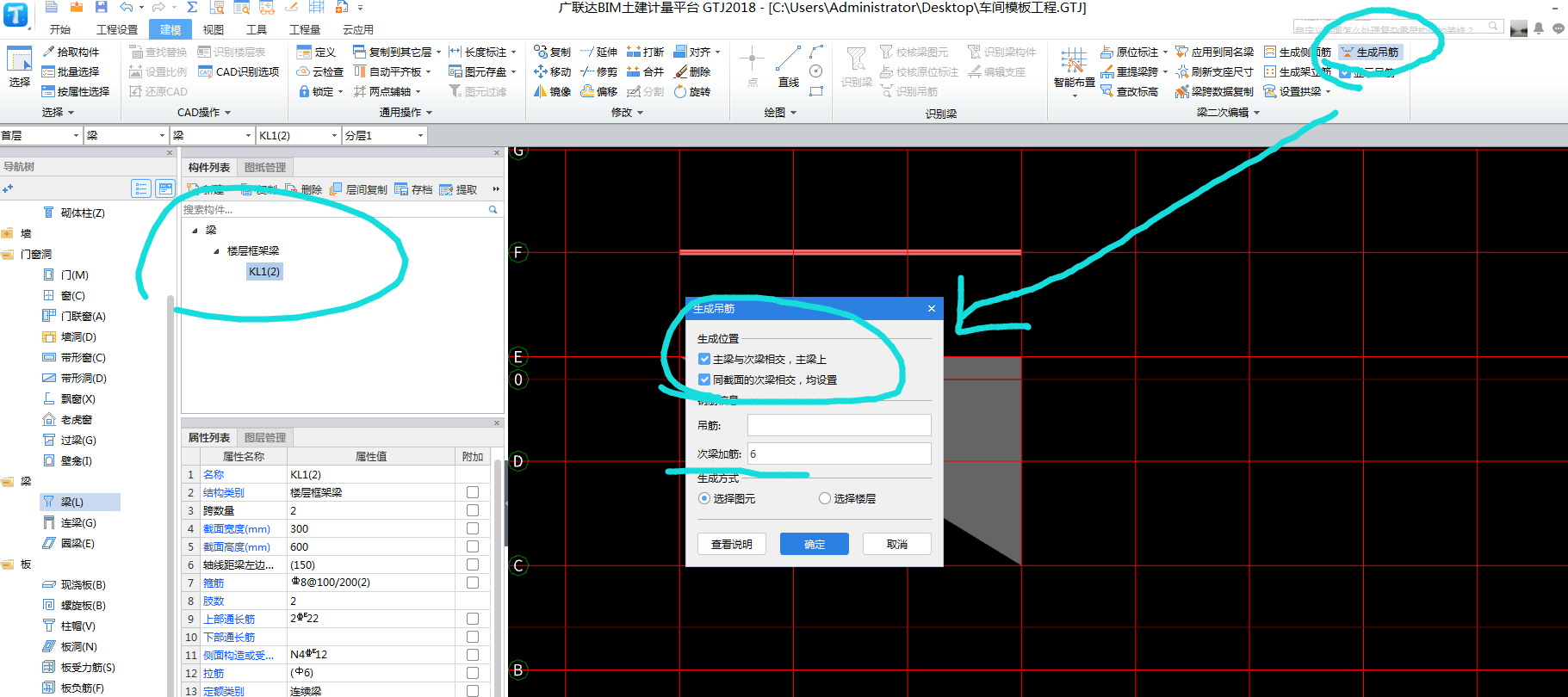
Task: Select the 直线 line drawing tool
Action: (788, 67)
